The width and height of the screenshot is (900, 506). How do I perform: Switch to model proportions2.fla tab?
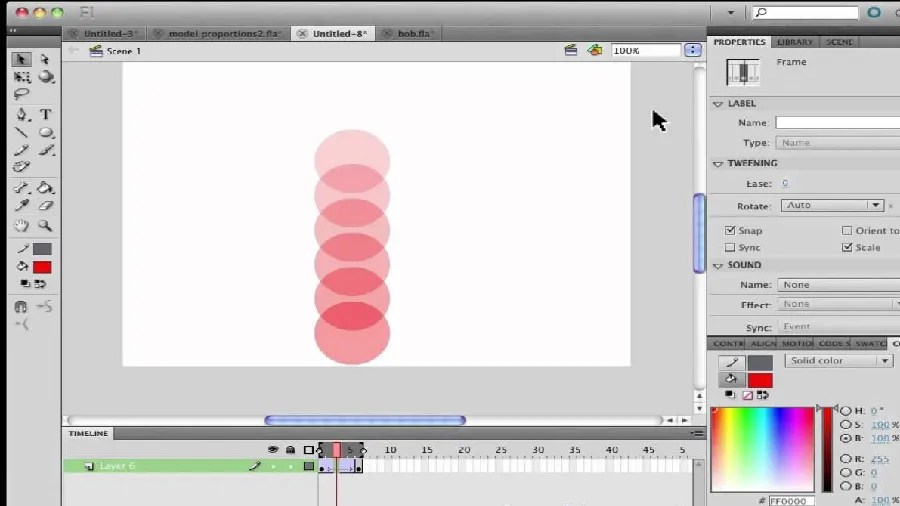point(218,33)
